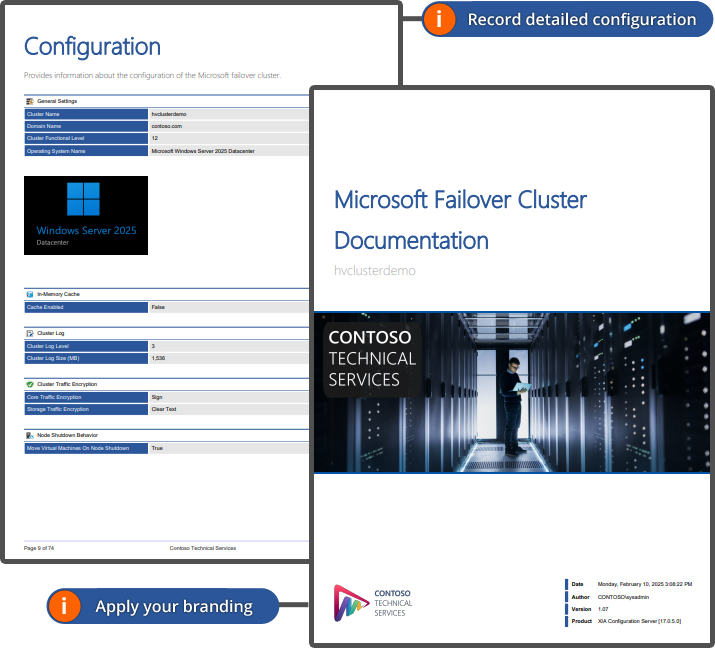Click the General Settings section icon

tap(30, 101)
